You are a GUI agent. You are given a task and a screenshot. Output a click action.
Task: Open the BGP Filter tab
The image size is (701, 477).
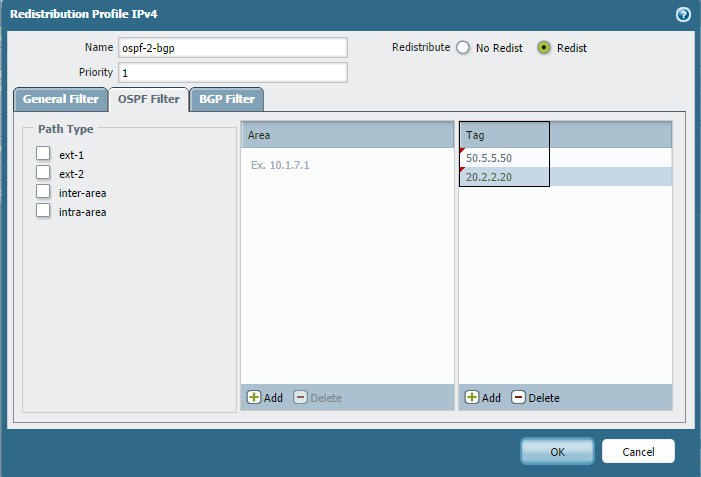pos(227,99)
